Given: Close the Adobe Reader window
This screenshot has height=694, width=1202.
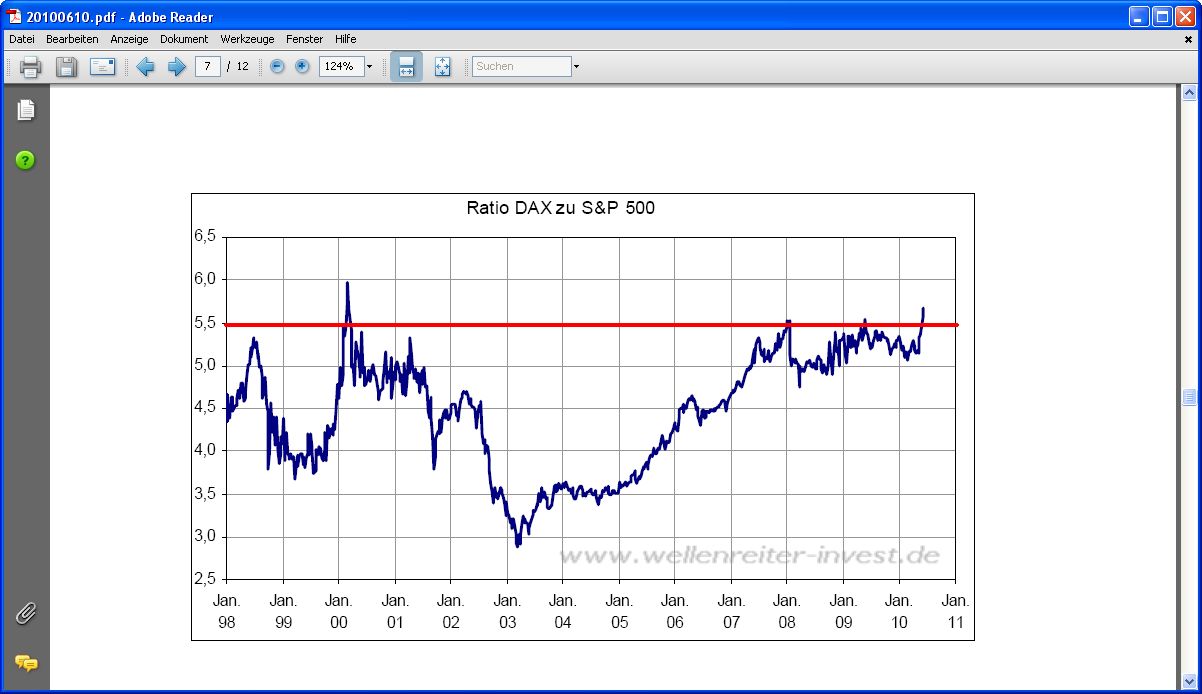Looking at the screenshot, I should pos(1185,16).
